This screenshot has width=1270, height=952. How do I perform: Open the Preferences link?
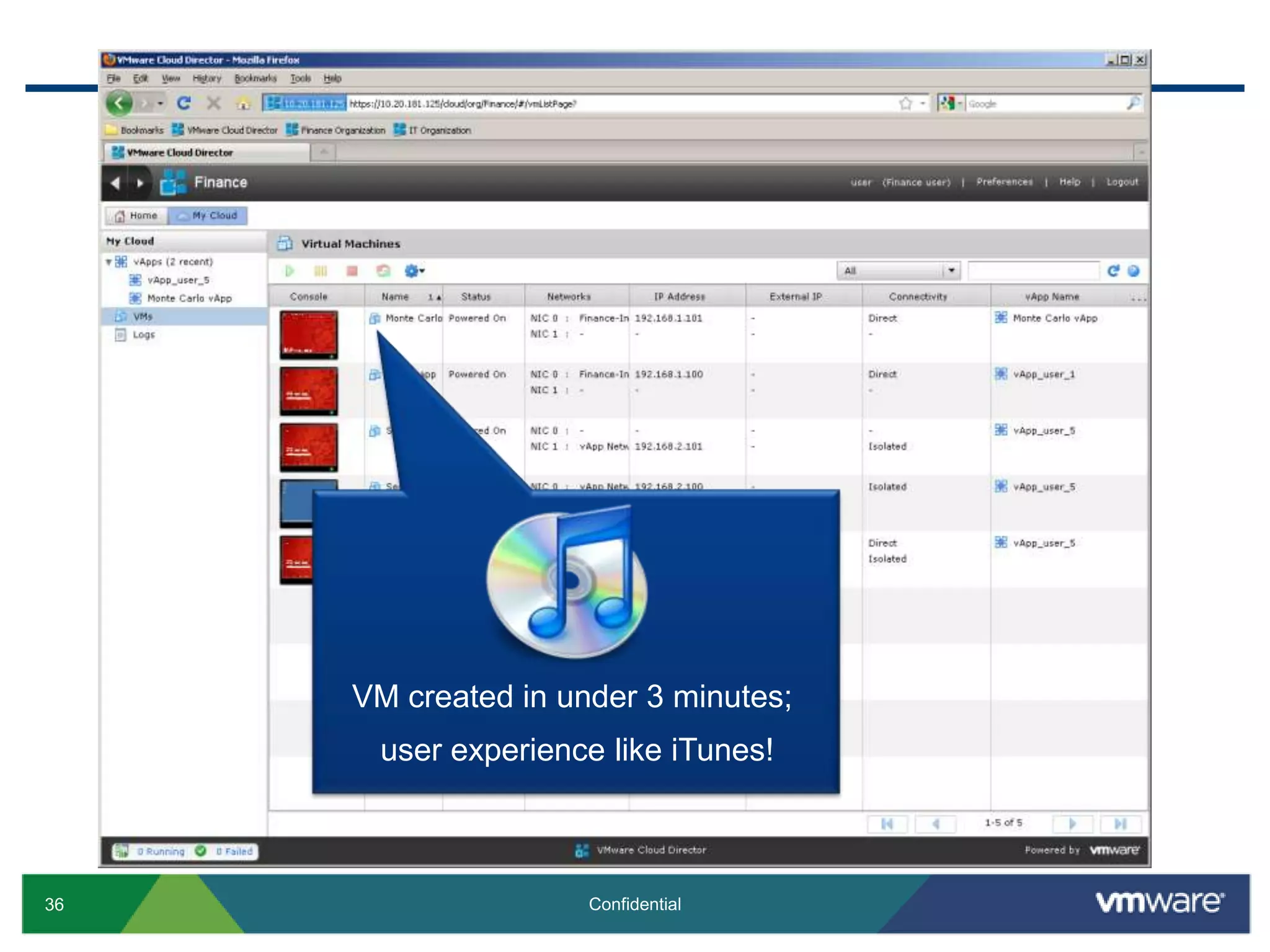point(1005,182)
